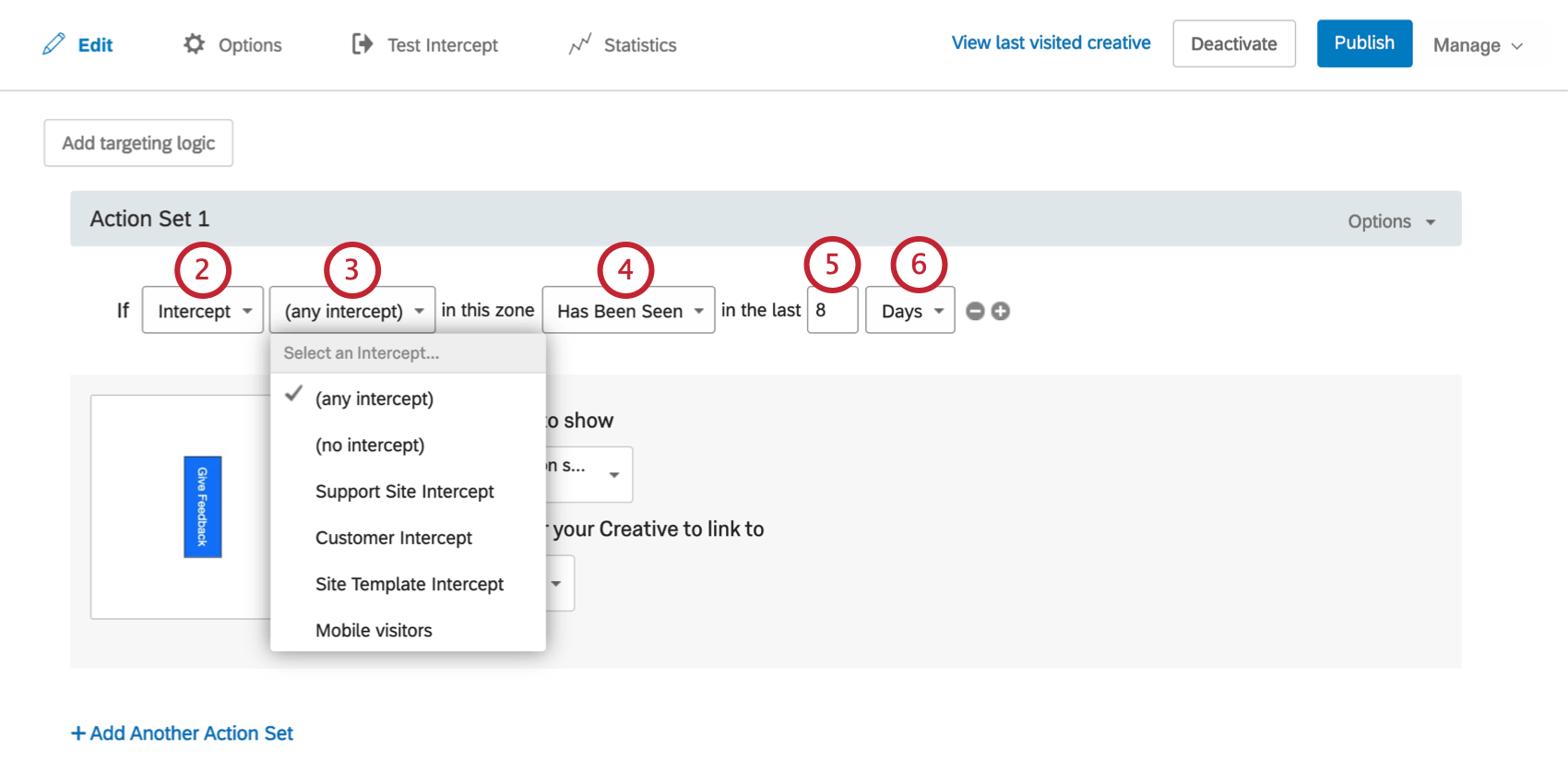
Task: Click the Statistics chart icon
Action: 580,44
